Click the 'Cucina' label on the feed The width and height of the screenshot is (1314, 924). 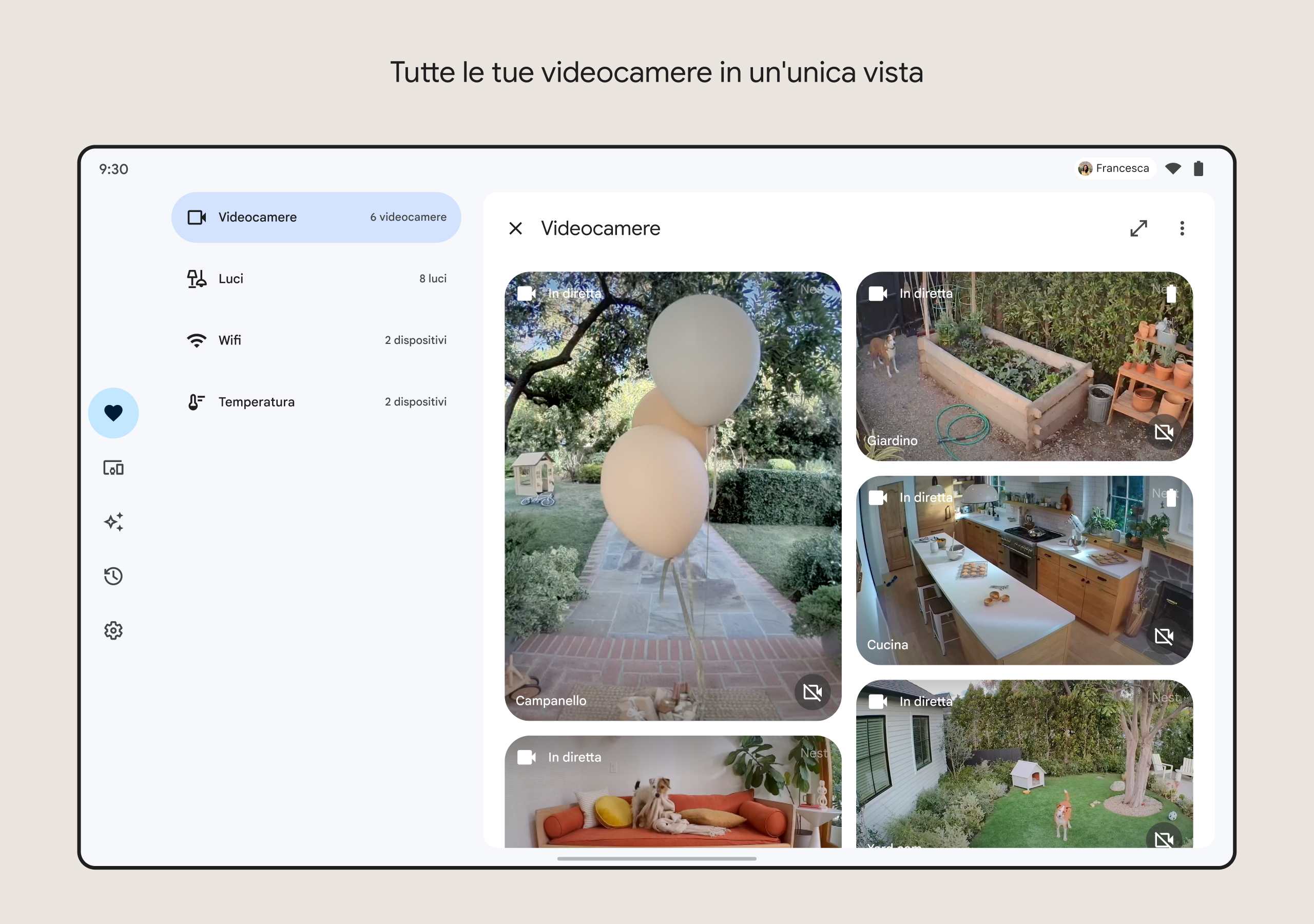[887, 645]
